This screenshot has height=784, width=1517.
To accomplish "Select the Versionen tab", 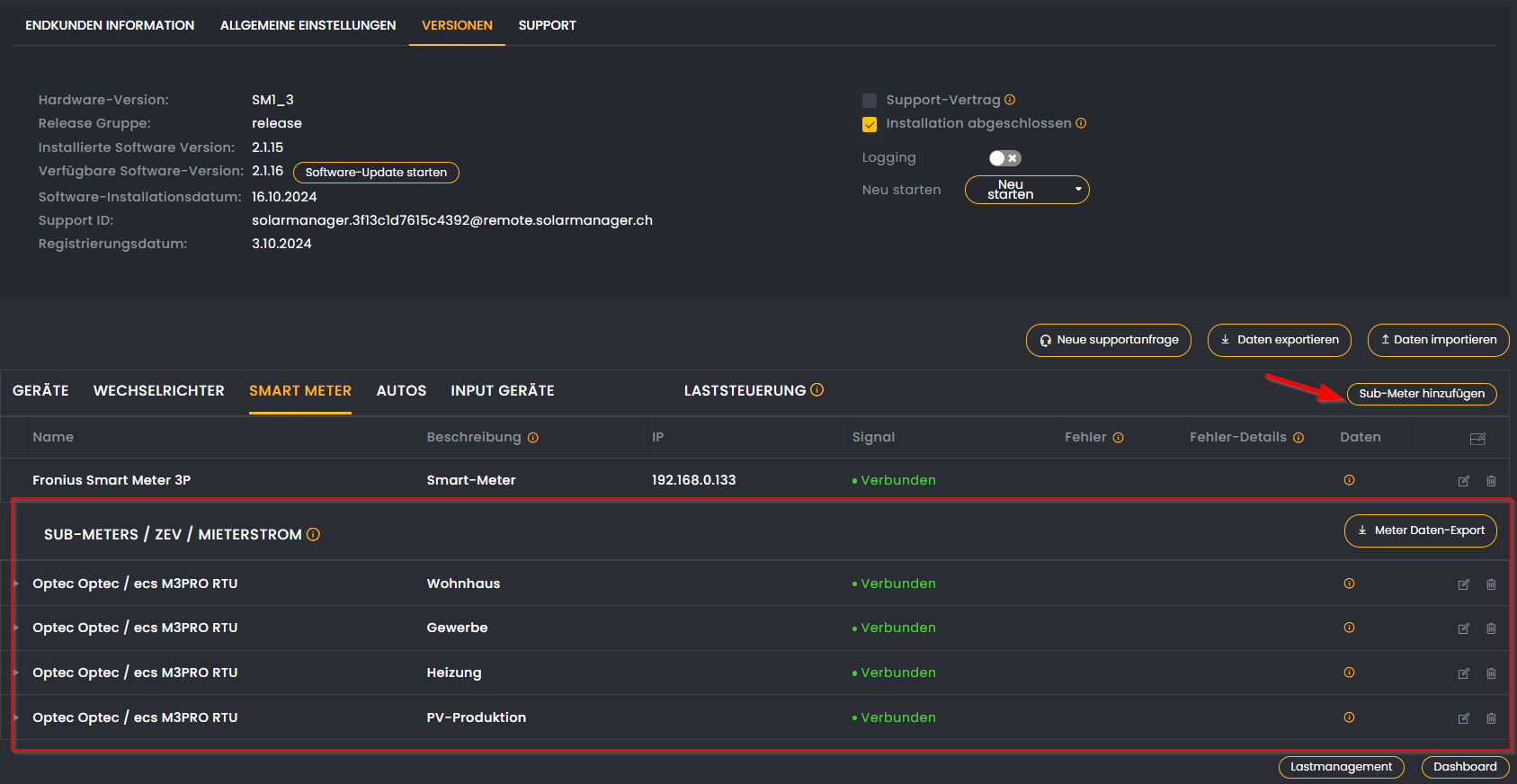I will point(457,25).
